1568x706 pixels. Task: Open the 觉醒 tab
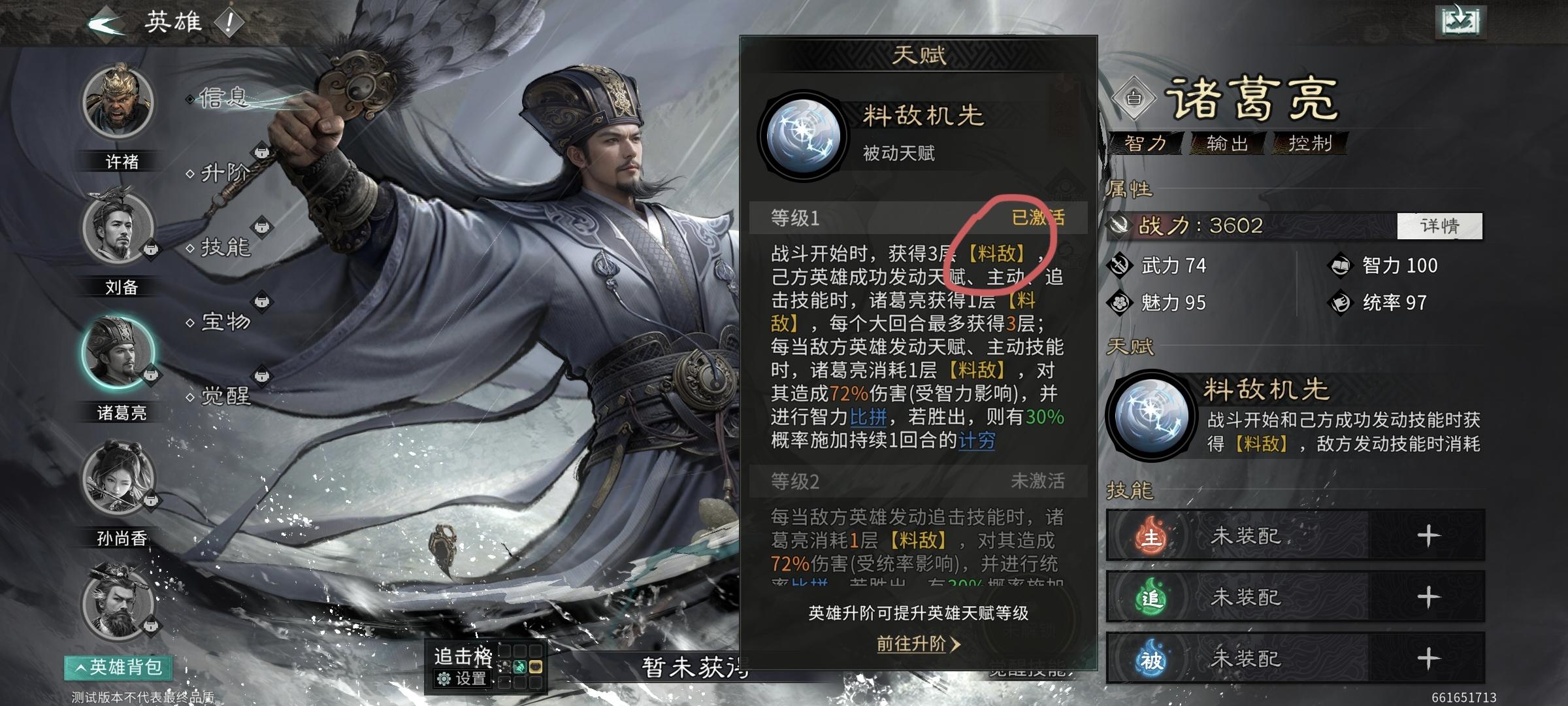click(x=225, y=396)
